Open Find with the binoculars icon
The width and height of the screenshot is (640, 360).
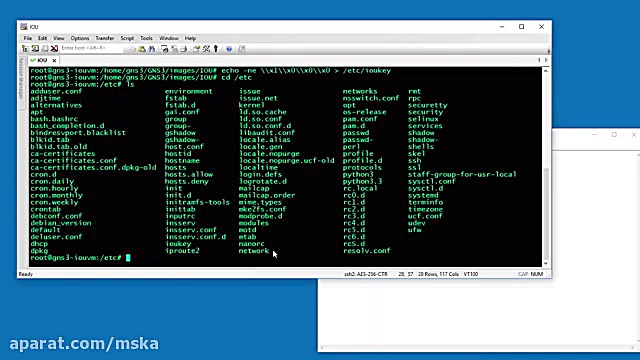[x=151, y=49]
